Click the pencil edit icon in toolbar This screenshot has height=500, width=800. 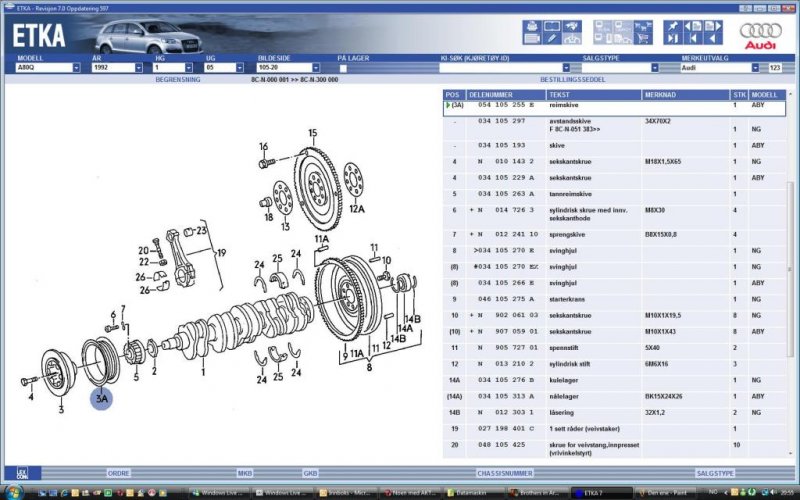tap(551, 40)
